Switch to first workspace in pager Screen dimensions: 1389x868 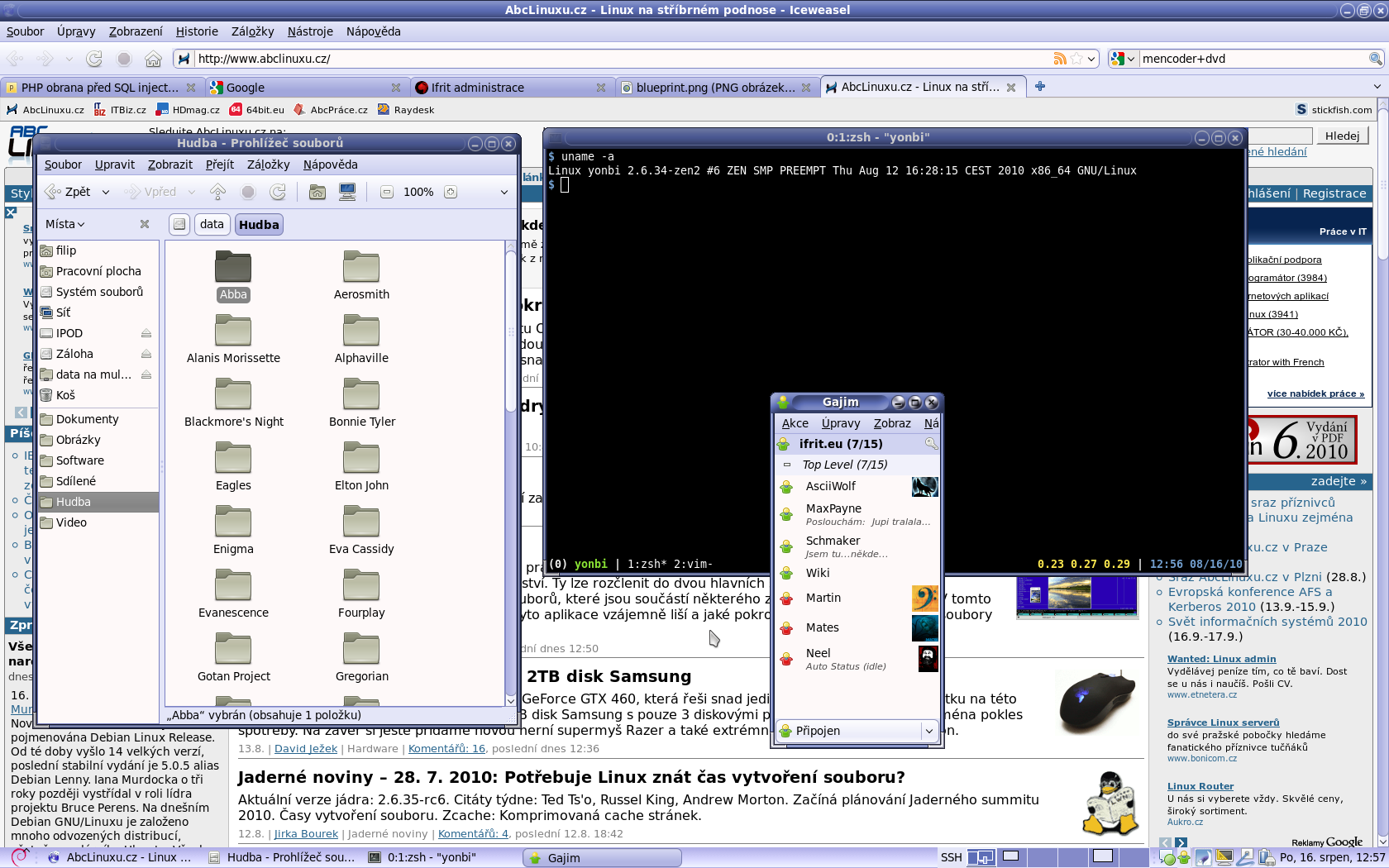click(981, 858)
